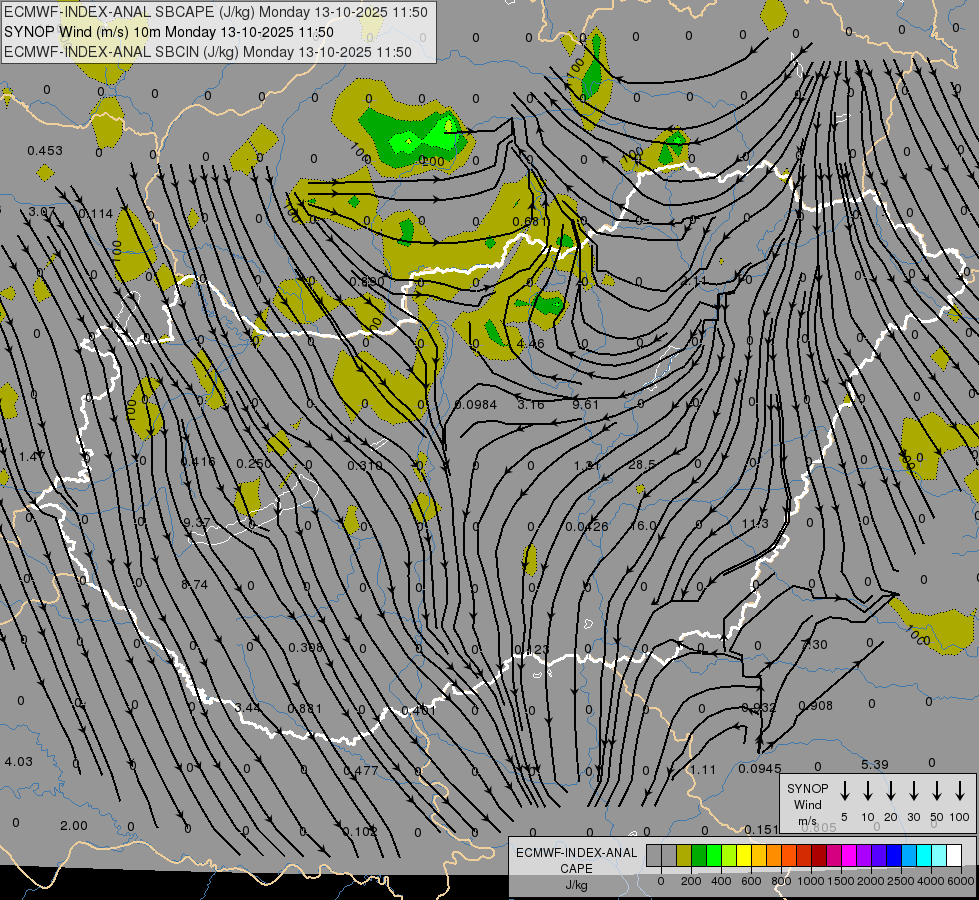Pick the white swatch ending the CAPE legend
The image size is (979, 900).
click(953, 856)
